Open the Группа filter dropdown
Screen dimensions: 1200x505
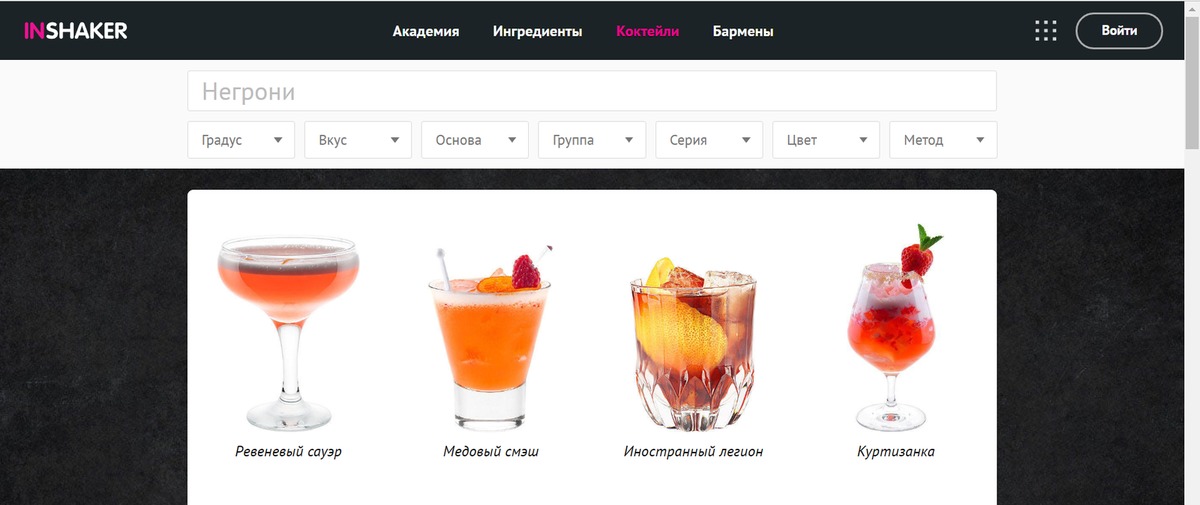point(592,140)
